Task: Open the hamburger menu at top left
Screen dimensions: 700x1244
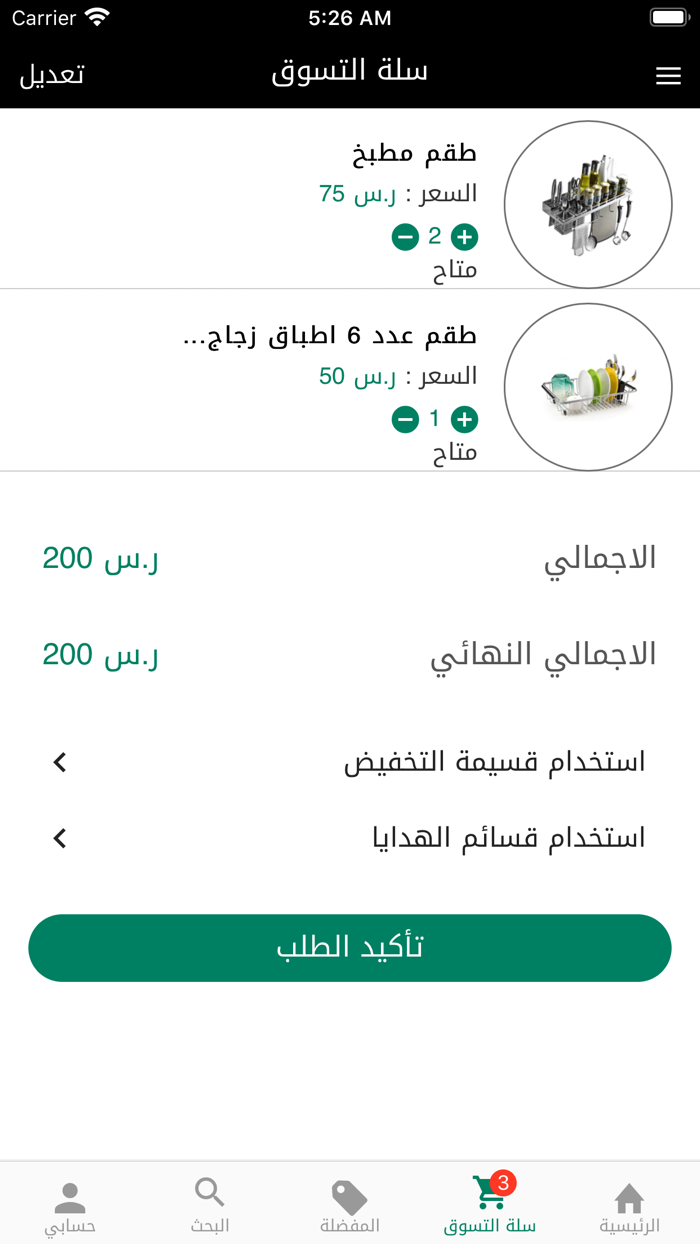Action: coord(668,74)
